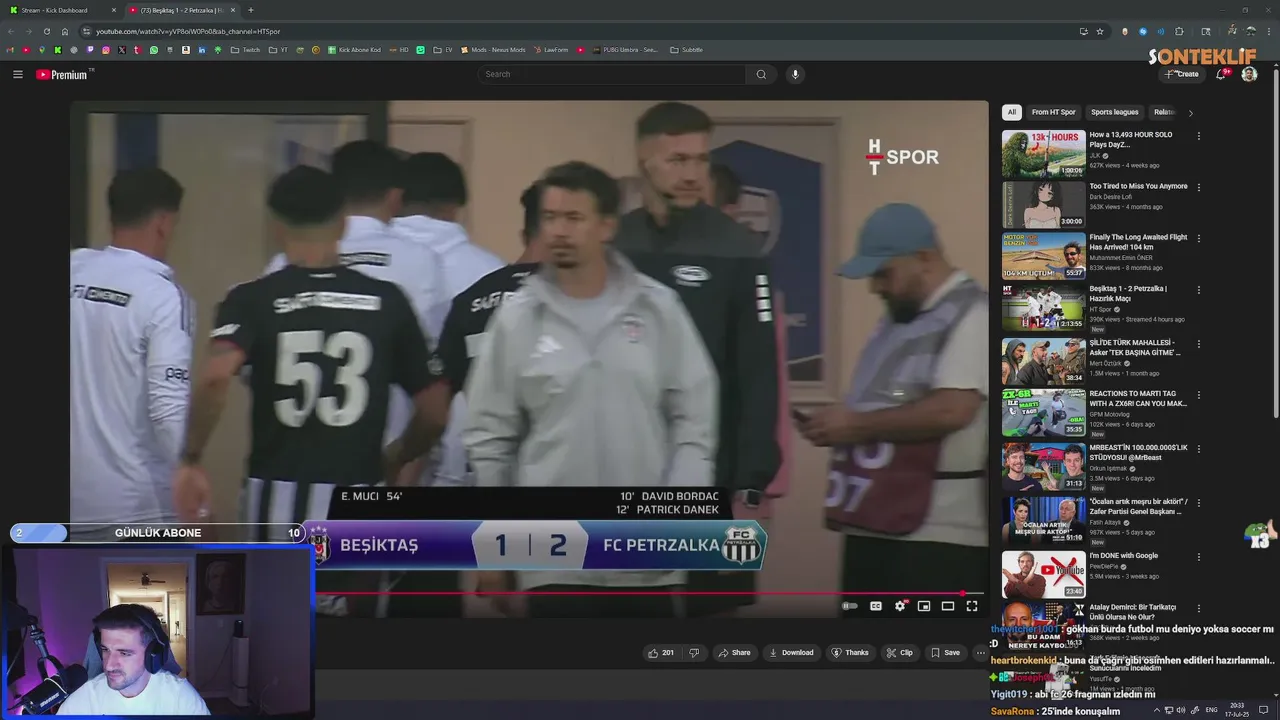Image resolution: width=1280 pixels, height=720 pixels.
Task: Open the taskbar notification center icon
Action: point(1264,710)
